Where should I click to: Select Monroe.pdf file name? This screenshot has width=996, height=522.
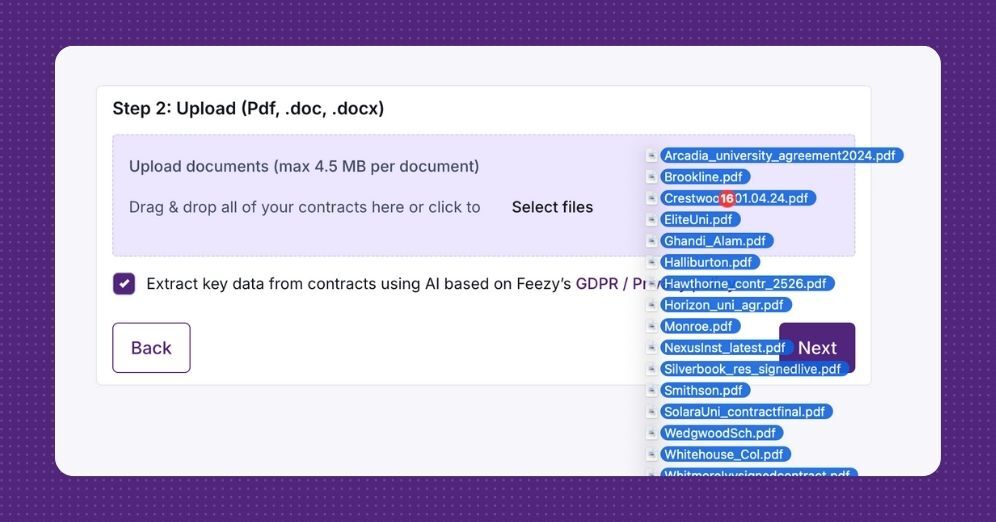(x=700, y=326)
